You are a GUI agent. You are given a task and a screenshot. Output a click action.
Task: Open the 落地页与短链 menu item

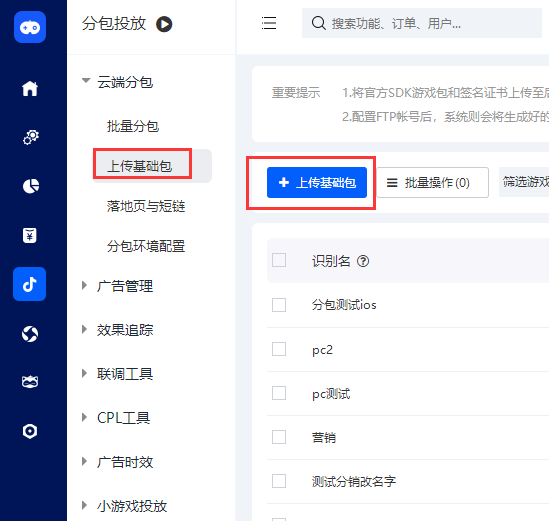point(146,206)
